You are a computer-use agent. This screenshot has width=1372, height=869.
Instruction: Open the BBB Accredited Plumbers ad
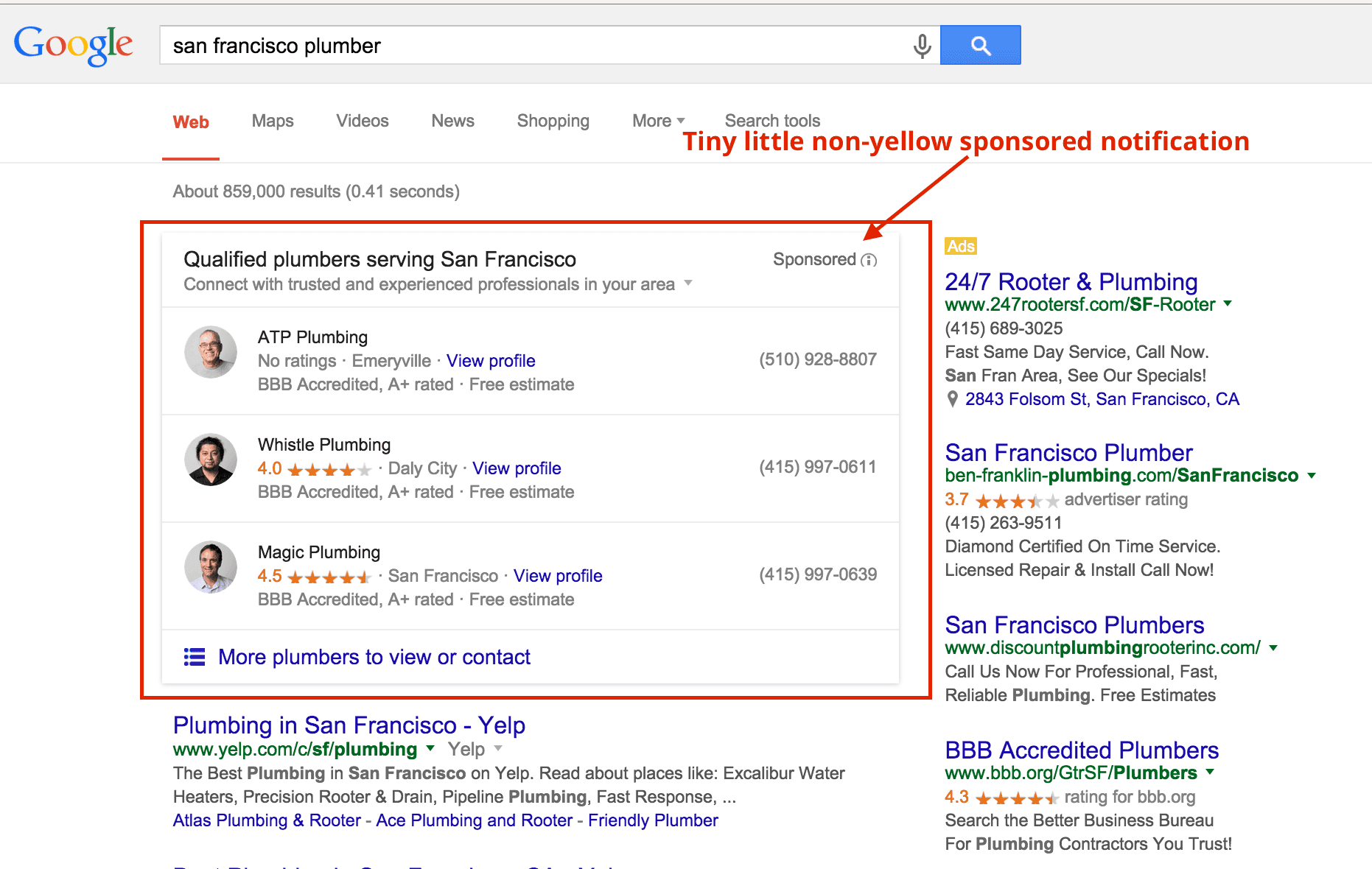pos(1081,750)
